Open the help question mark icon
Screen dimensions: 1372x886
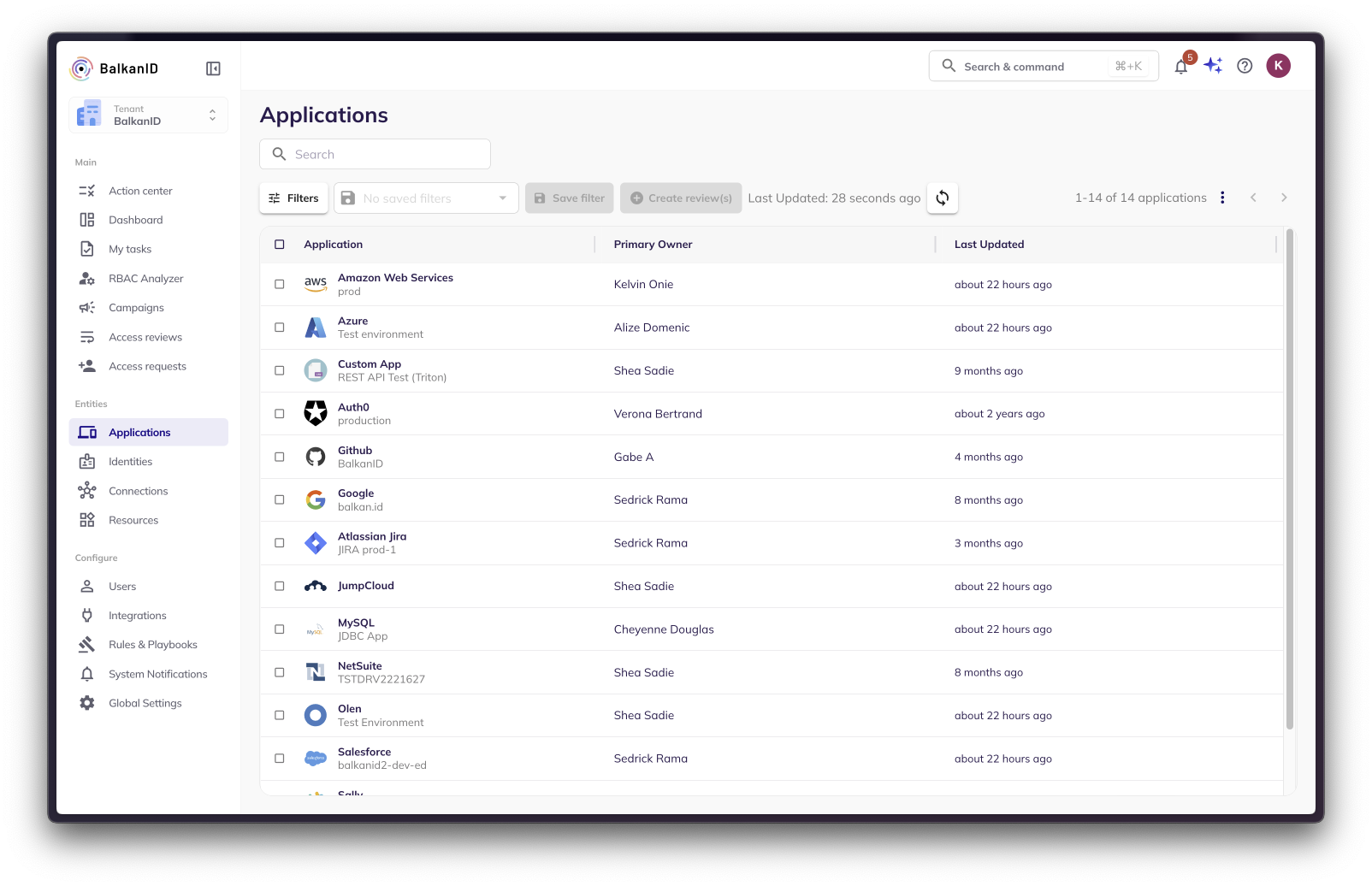click(1245, 66)
